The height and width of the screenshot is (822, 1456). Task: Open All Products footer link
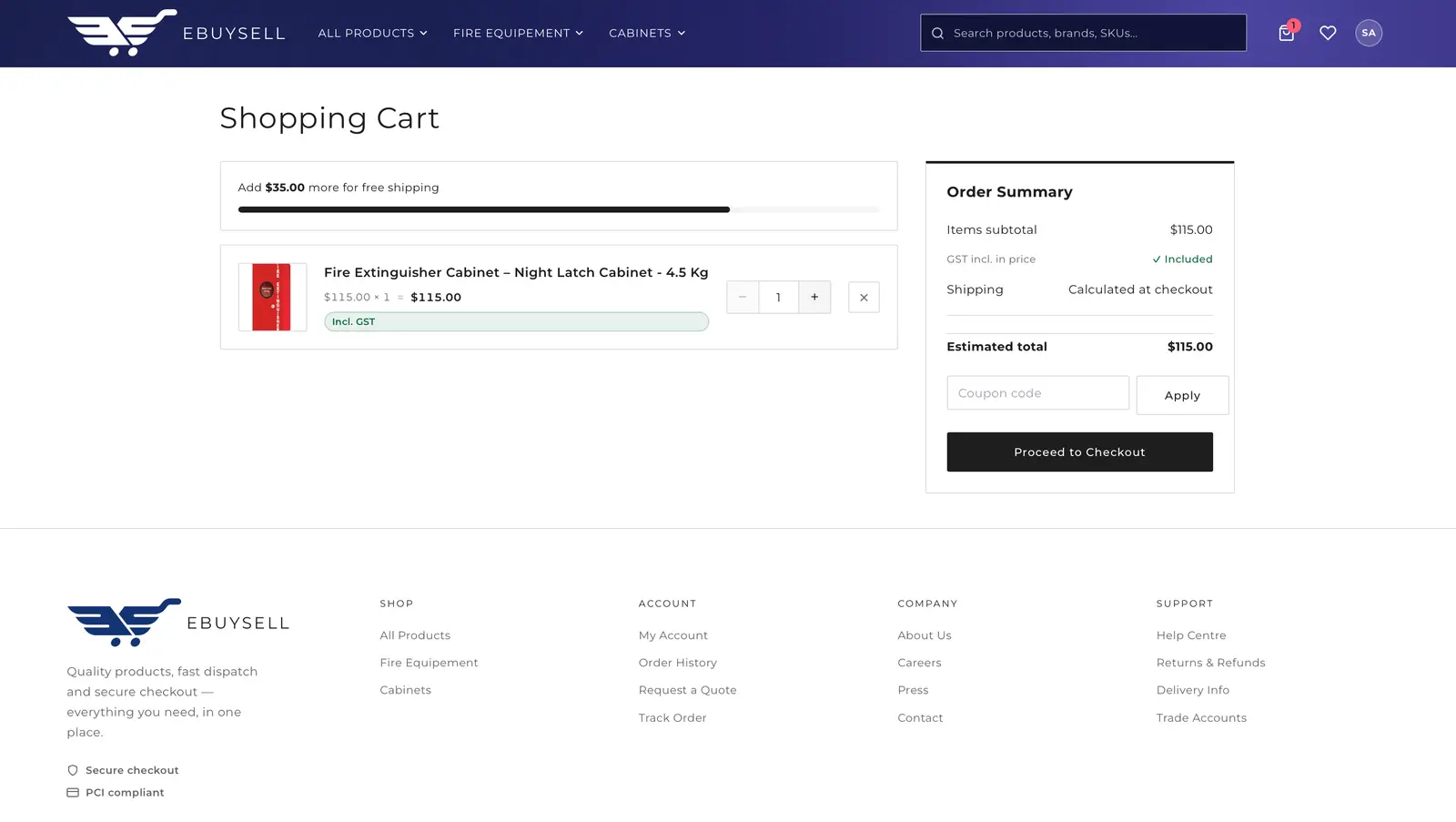415,635
